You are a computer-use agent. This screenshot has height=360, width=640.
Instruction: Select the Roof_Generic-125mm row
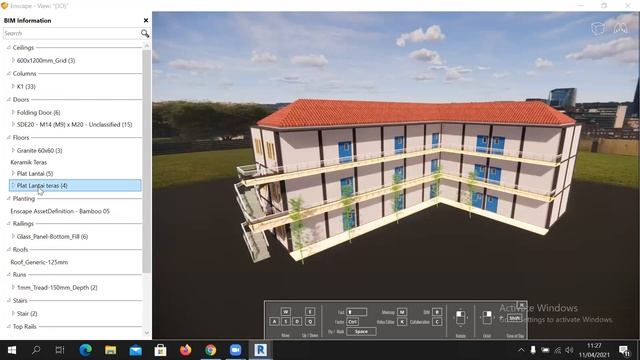coord(39,262)
